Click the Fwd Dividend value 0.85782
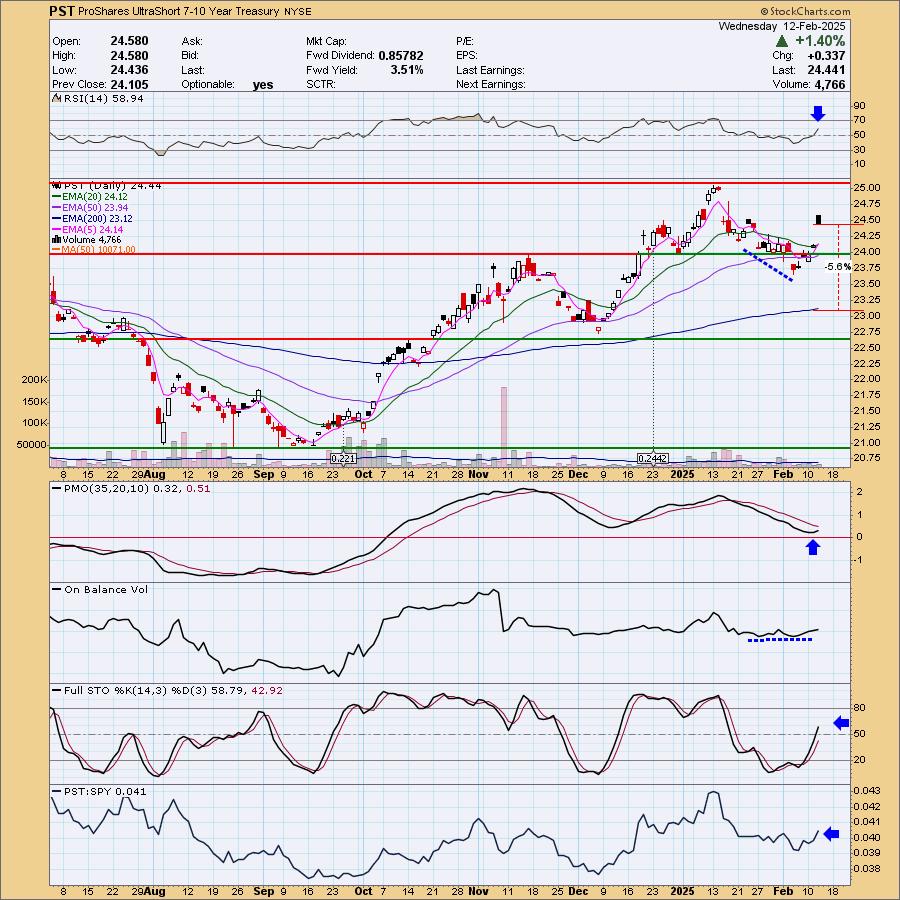The height and width of the screenshot is (900, 900). point(401,56)
